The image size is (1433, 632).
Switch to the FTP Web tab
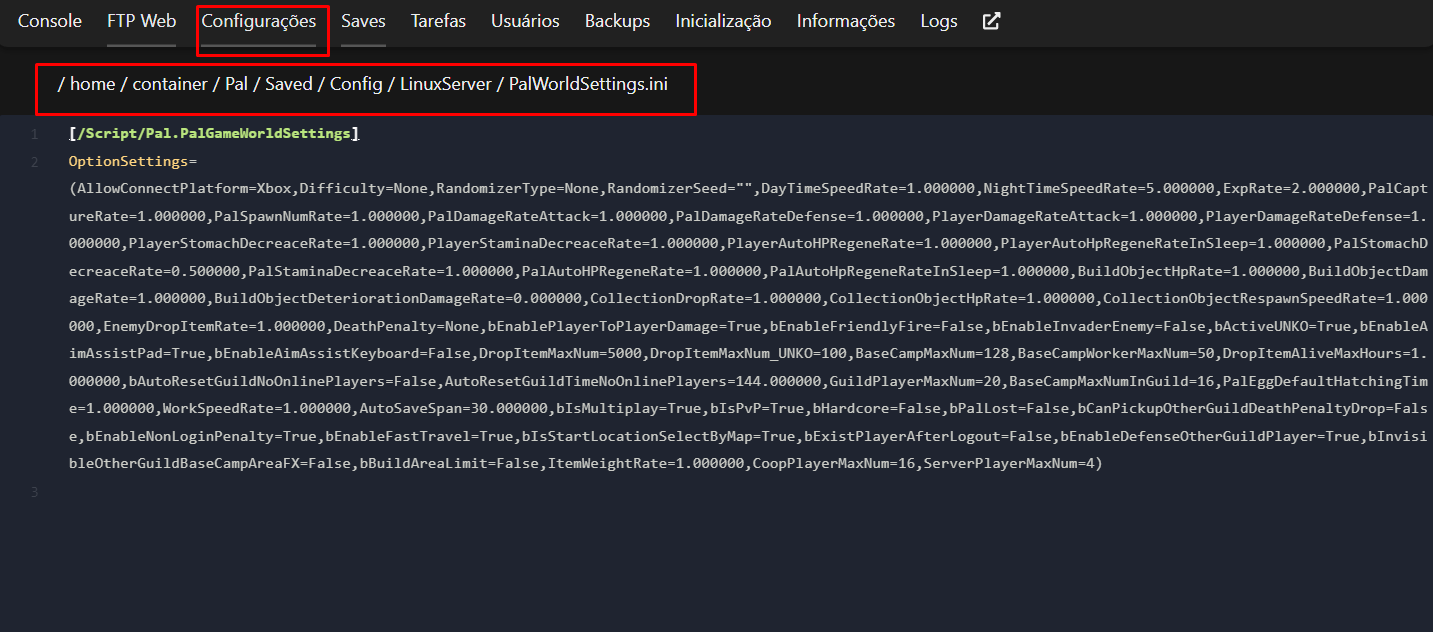(142, 21)
